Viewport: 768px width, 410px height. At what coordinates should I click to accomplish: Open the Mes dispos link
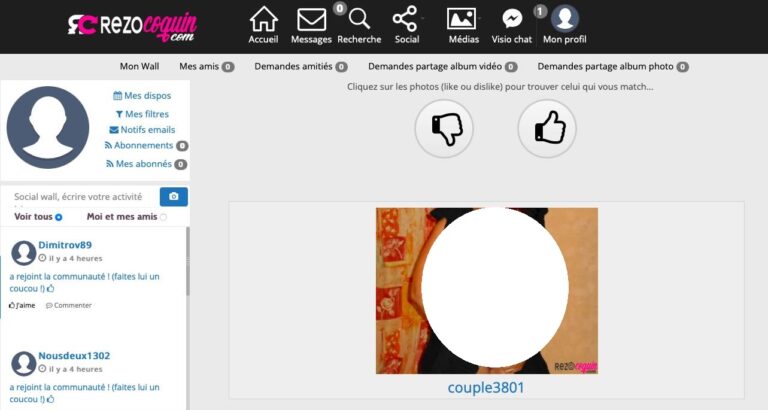tap(142, 96)
